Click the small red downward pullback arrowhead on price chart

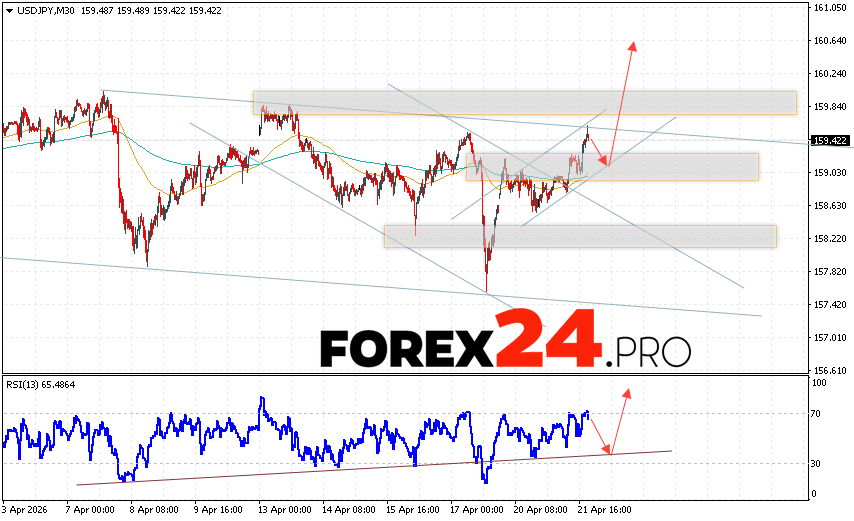point(604,162)
